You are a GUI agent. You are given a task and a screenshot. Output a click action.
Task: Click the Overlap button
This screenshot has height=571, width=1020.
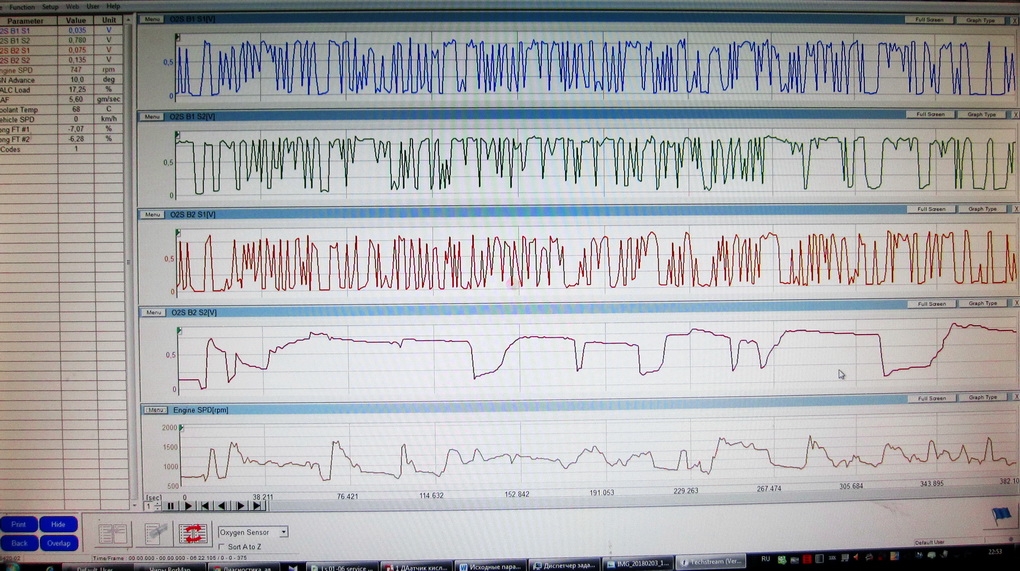click(59, 543)
